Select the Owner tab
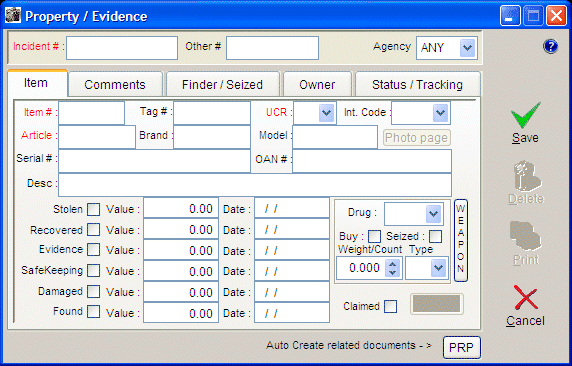Screen dimensions: 572x366 click(317, 84)
